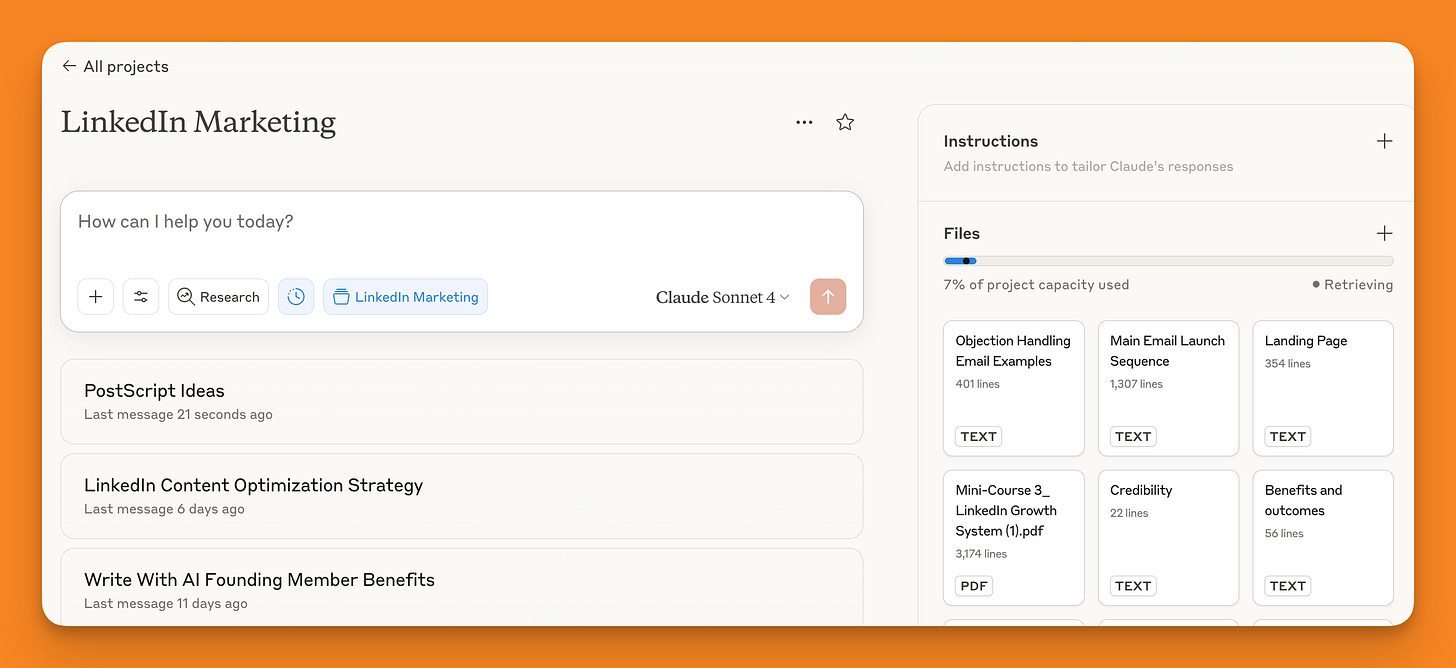Open the PostScript Ideas conversation
The width and height of the screenshot is (1456, 668).
462,401
